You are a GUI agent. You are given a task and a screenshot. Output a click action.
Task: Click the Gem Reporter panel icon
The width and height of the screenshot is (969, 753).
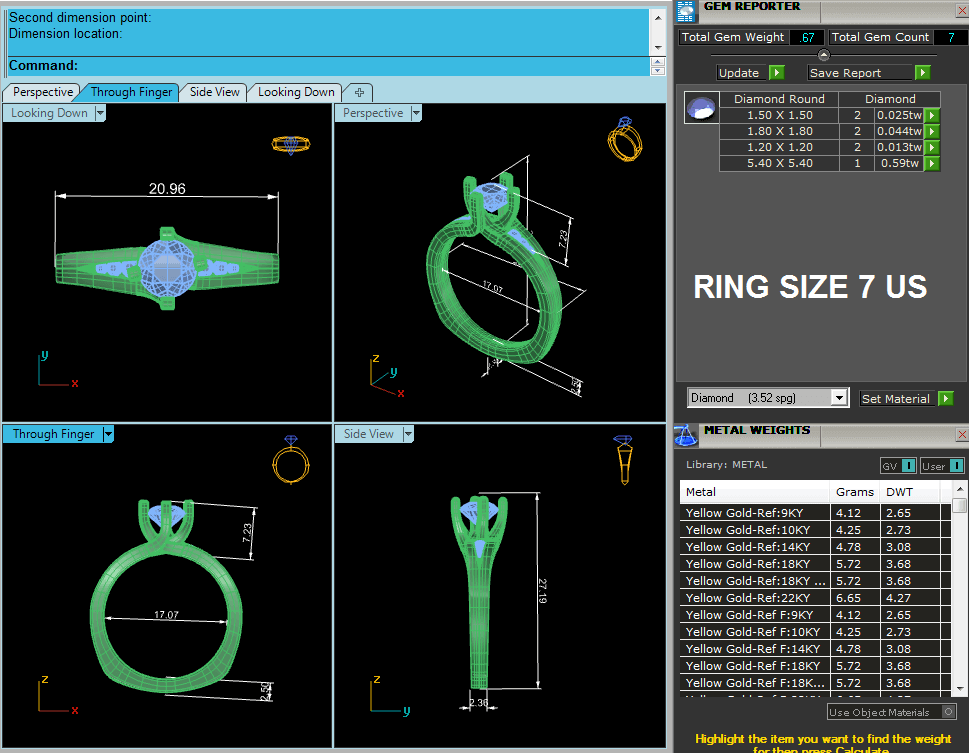click(x=686, y=11)
